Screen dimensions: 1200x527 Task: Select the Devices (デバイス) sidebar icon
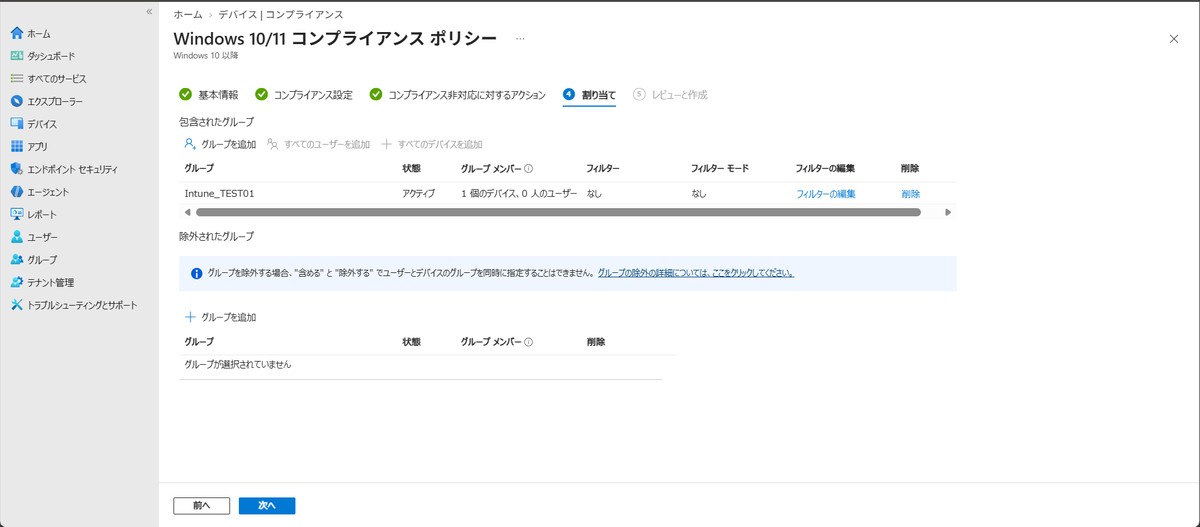point(17,124)
